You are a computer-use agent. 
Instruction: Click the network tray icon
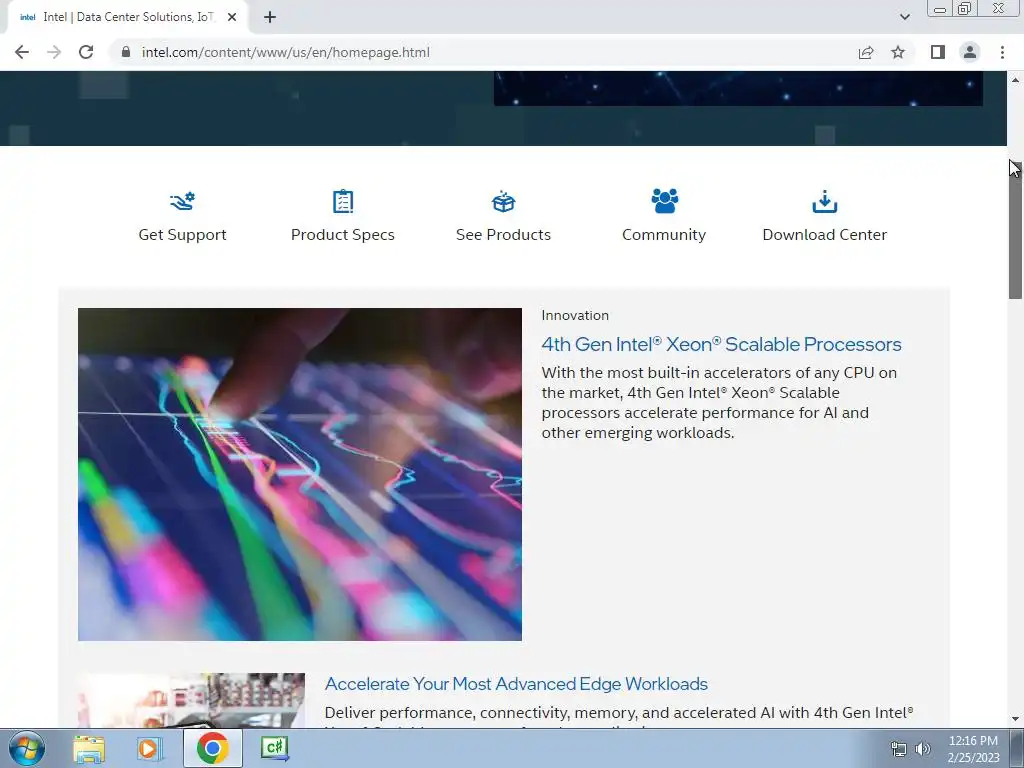899,749
